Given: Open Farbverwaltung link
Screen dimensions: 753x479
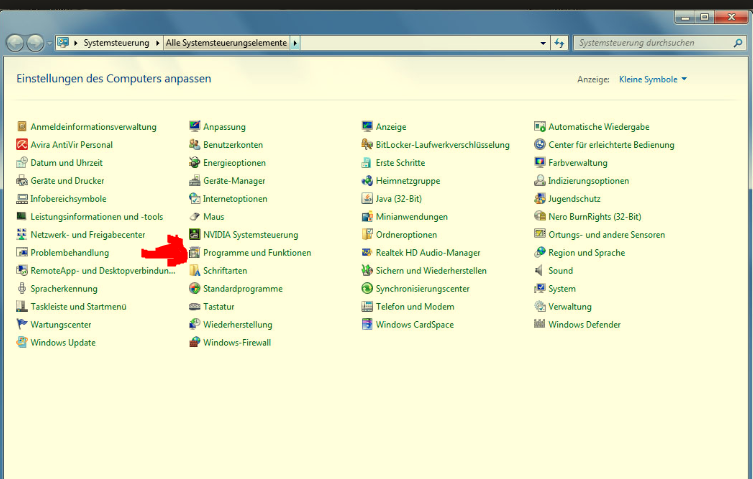Looking at the screenshot, I should pyautogui.click(x=578, y=162).
